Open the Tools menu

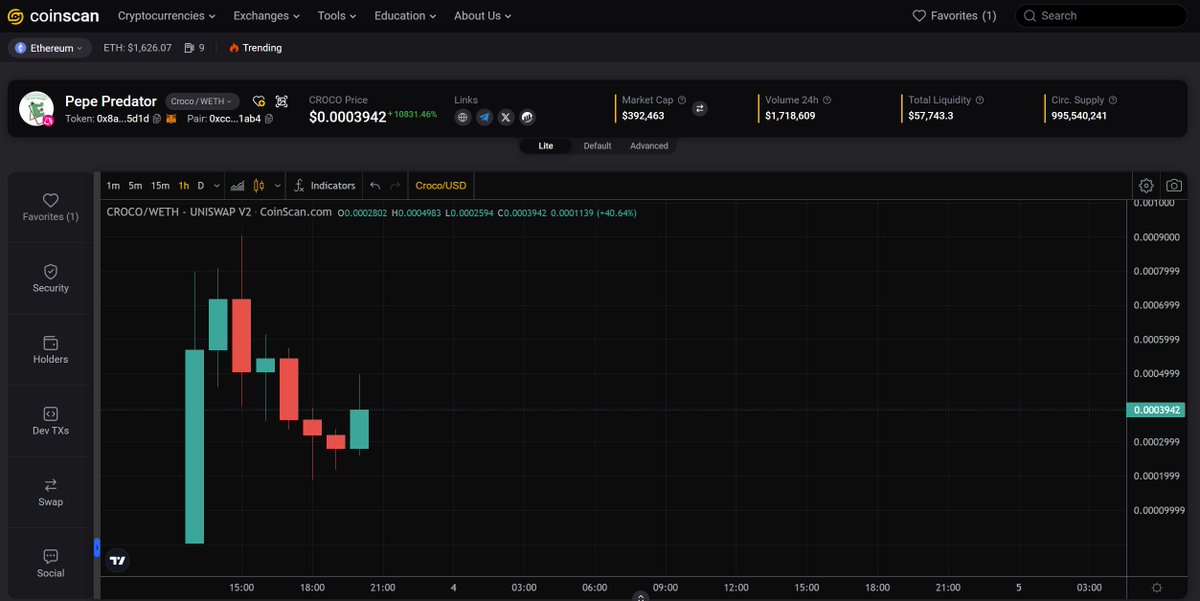click(337, 16)
